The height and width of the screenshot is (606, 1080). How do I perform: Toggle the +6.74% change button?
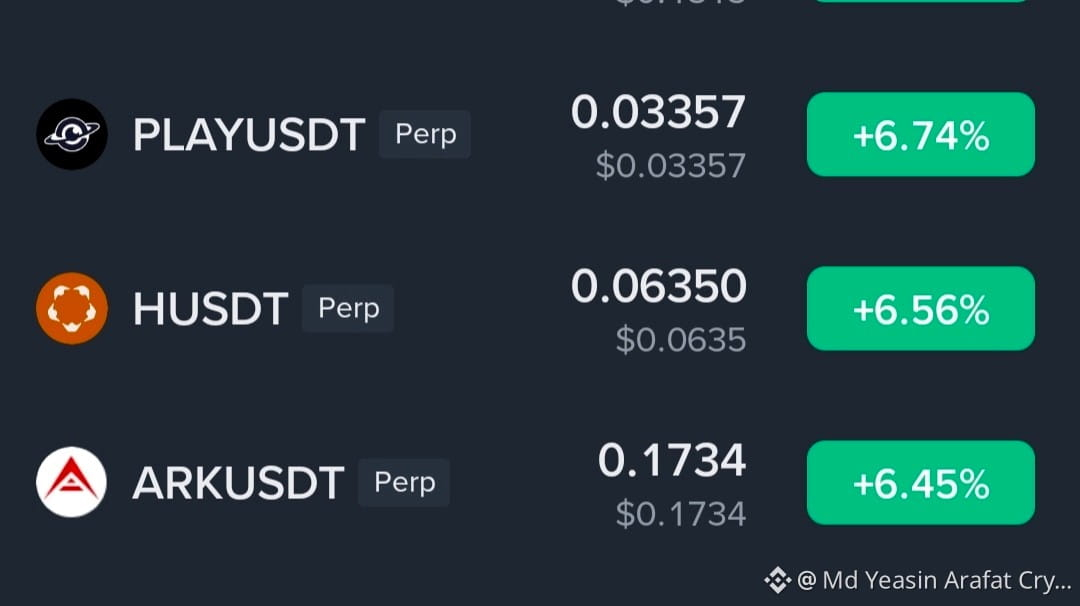click(x=921, y=134)
